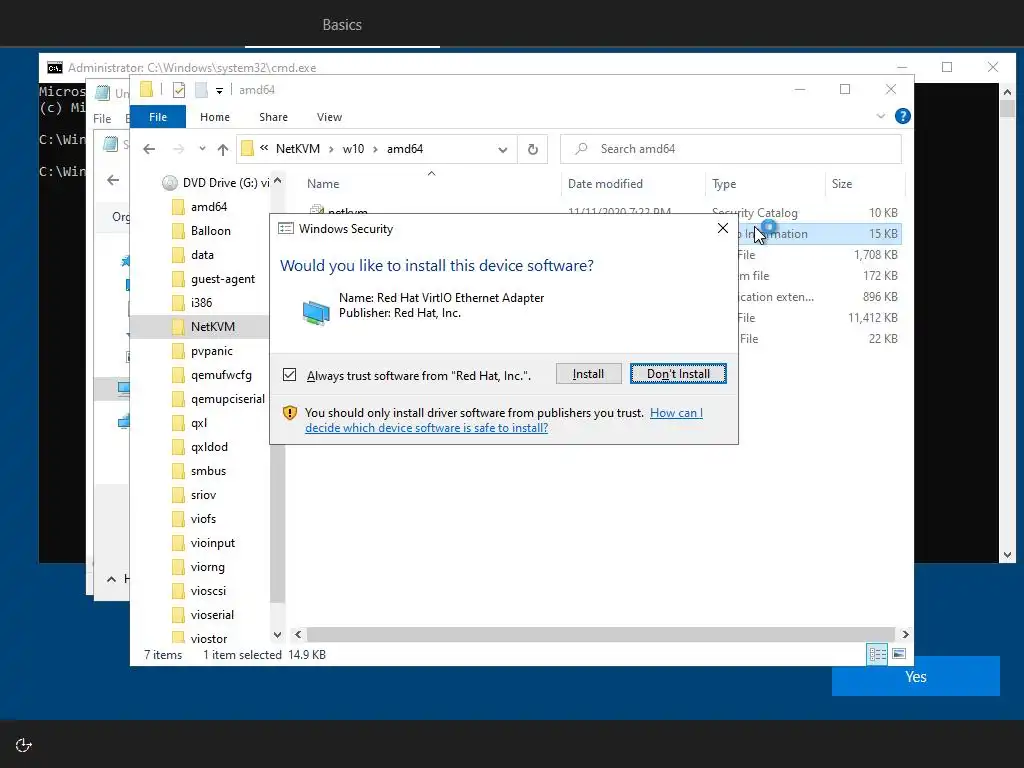
Task: Click the Search amd64 field
Action: pos(731,149)
